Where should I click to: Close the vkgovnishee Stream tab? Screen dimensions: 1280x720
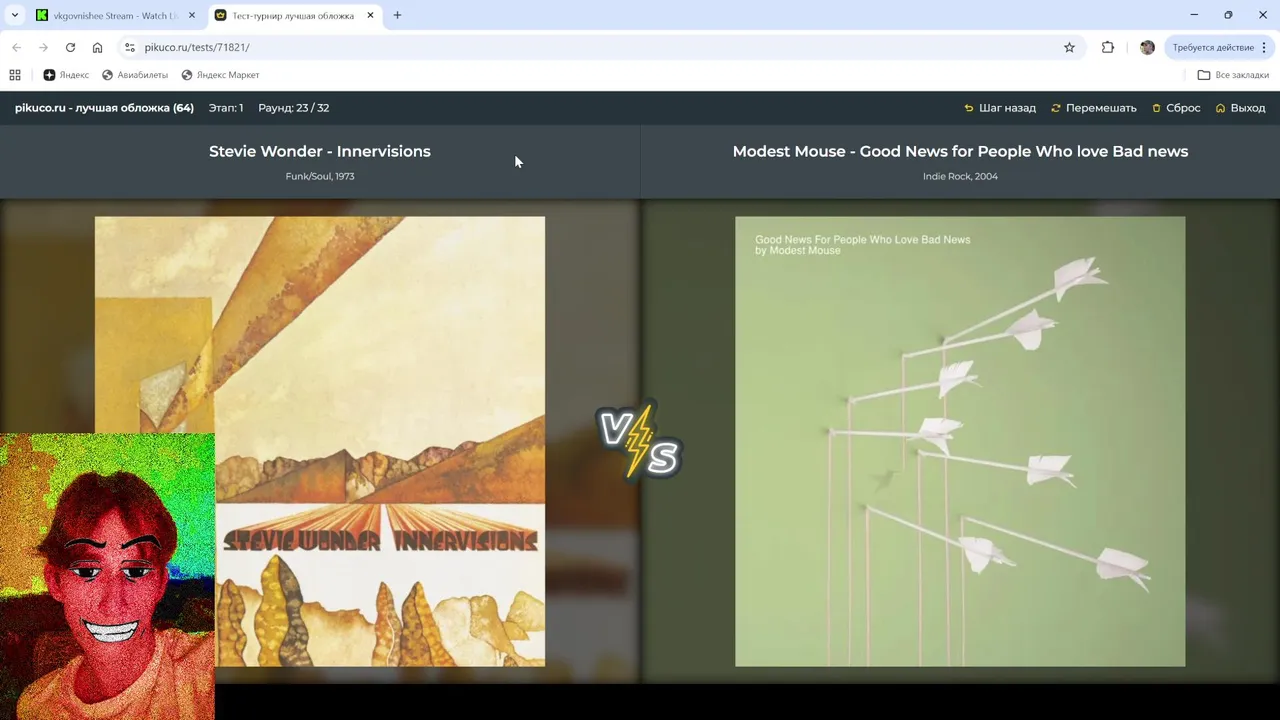[x=191, y=15]
